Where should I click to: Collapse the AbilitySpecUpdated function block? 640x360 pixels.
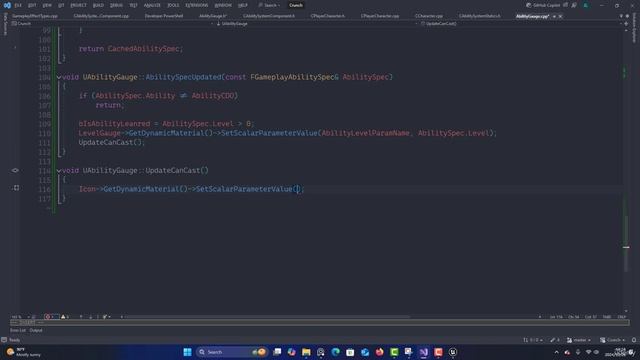pos(59,77)
